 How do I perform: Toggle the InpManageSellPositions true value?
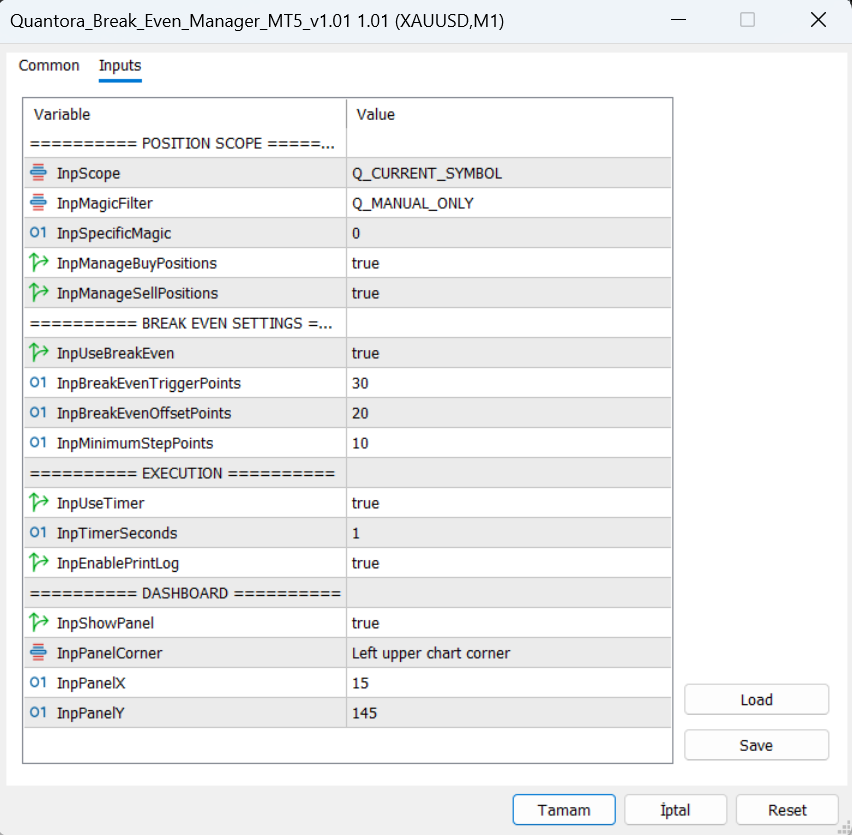click(509, 293)
